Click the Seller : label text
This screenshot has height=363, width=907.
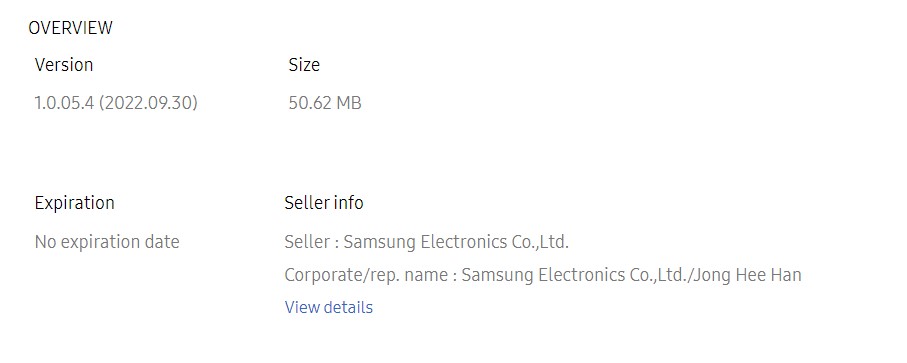[311, 242]
